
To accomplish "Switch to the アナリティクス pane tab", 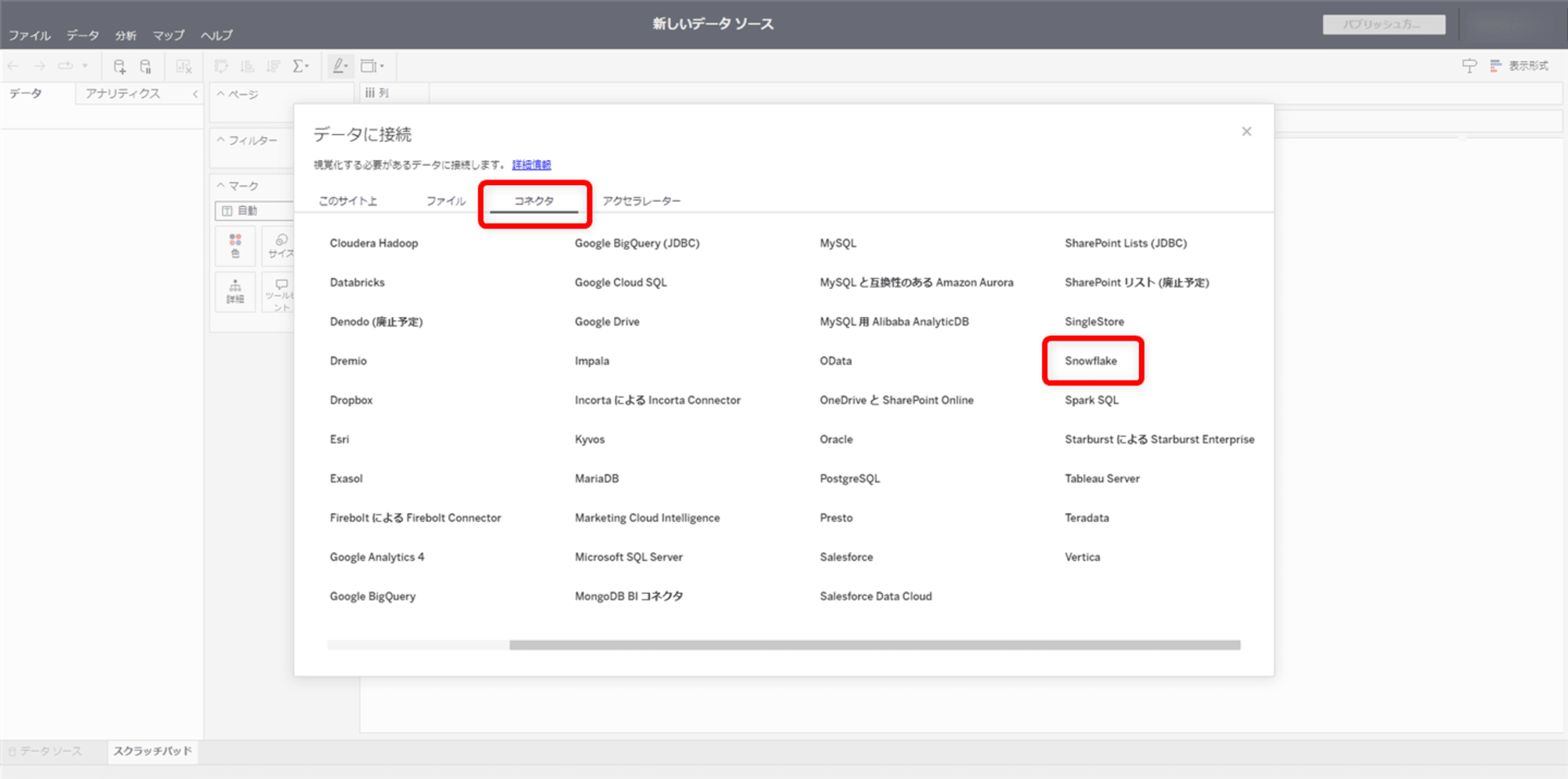I will (123, 93).
